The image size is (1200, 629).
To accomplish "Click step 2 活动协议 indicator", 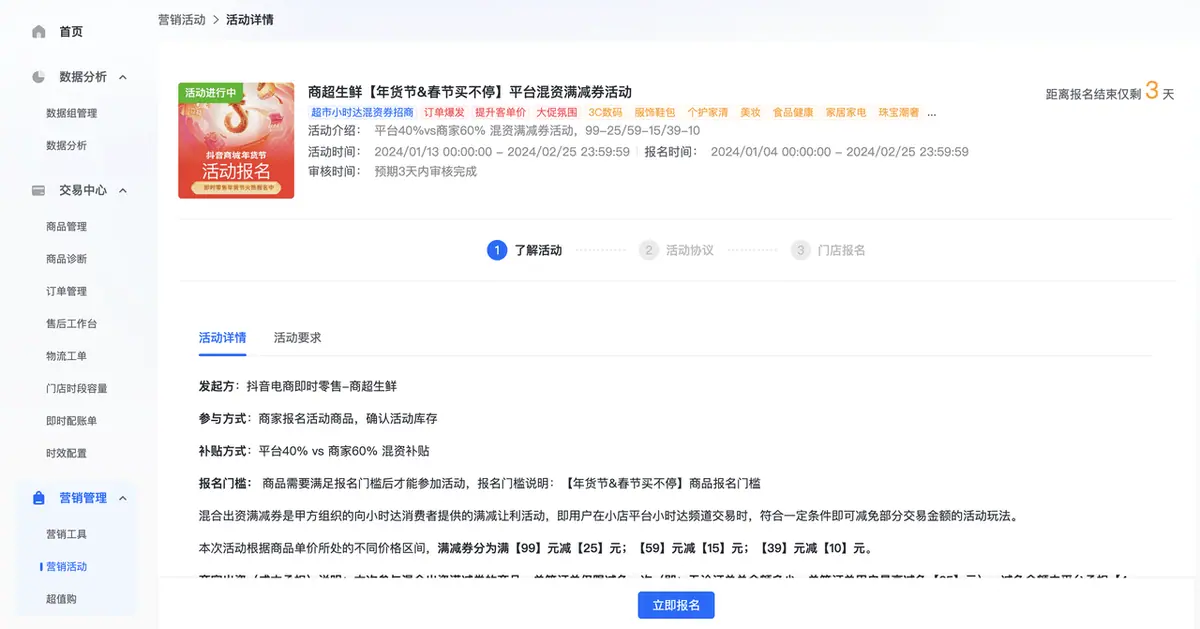I will [x=677, y=250].
